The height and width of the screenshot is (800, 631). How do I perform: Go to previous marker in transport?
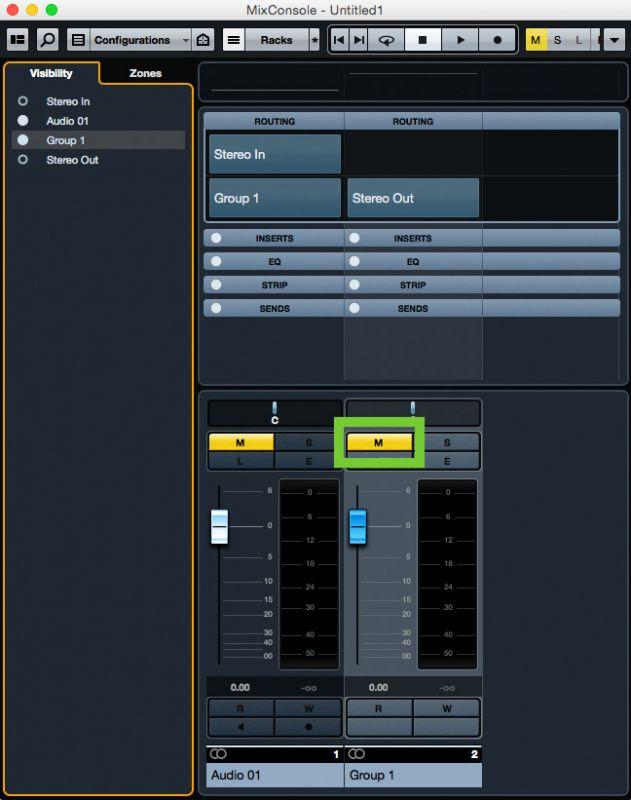[x=339, y=40]
